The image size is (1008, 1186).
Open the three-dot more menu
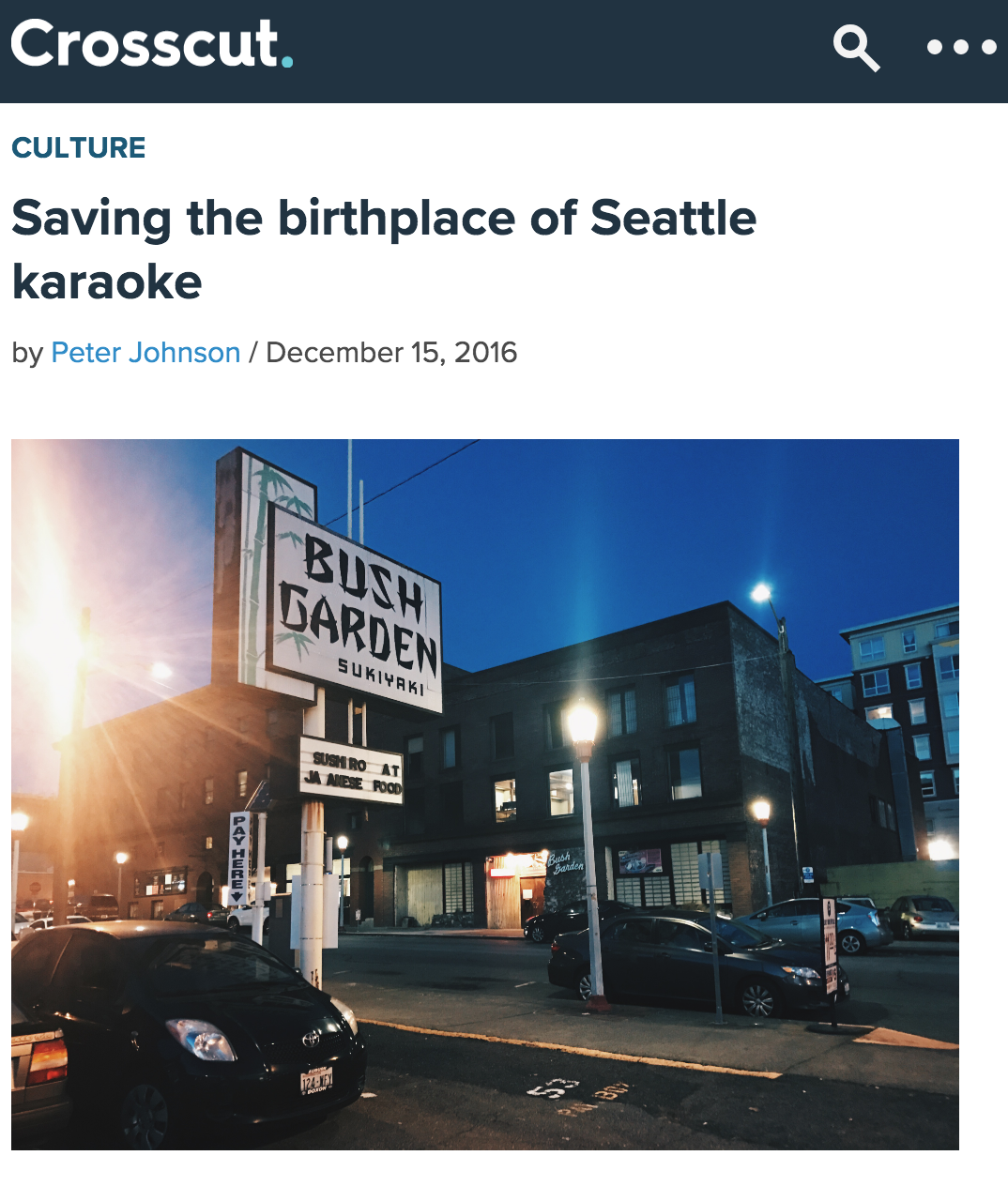[x=961, y=47]
